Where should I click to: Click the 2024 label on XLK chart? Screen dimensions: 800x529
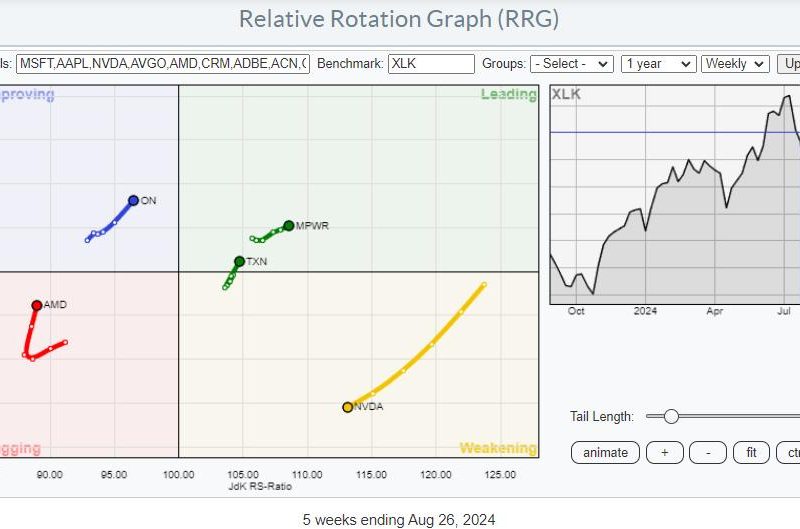point(645,311)
